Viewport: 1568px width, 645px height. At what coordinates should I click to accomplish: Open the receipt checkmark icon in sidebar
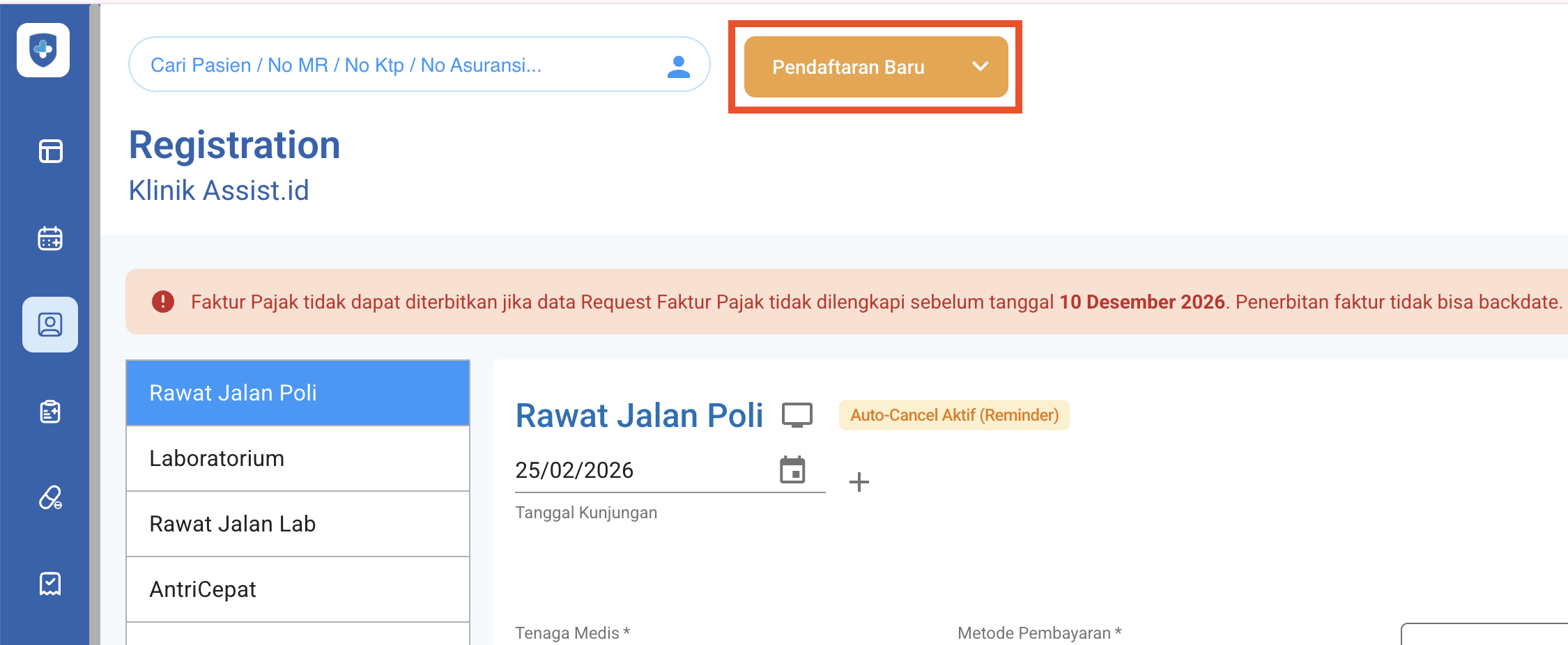[50, 584]
